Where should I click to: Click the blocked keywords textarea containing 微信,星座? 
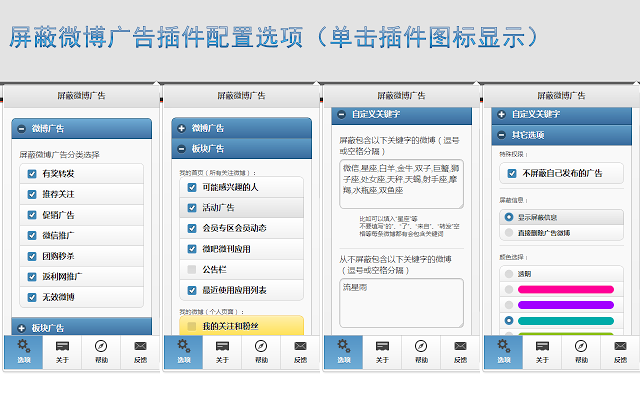tap(402, 184)
